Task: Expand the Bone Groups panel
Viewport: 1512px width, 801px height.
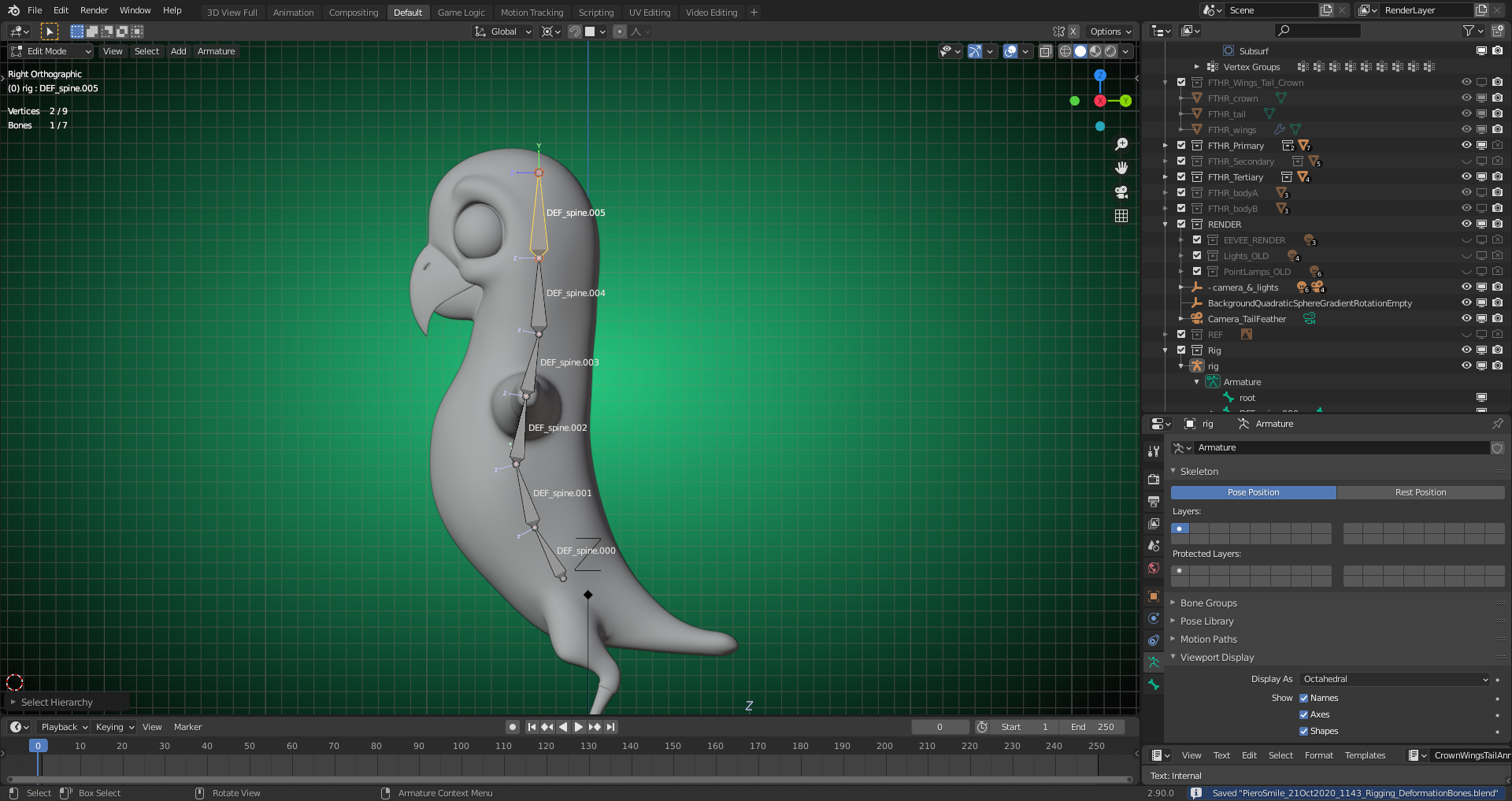Action: tap(1208, 603)
